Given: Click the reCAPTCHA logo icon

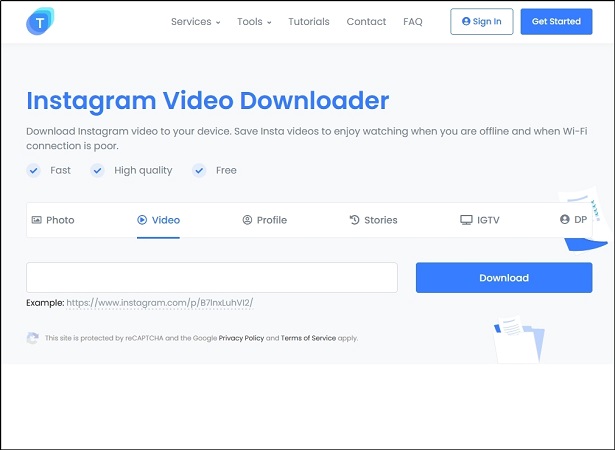Looking at the screenshot, I should coord(33,338).
